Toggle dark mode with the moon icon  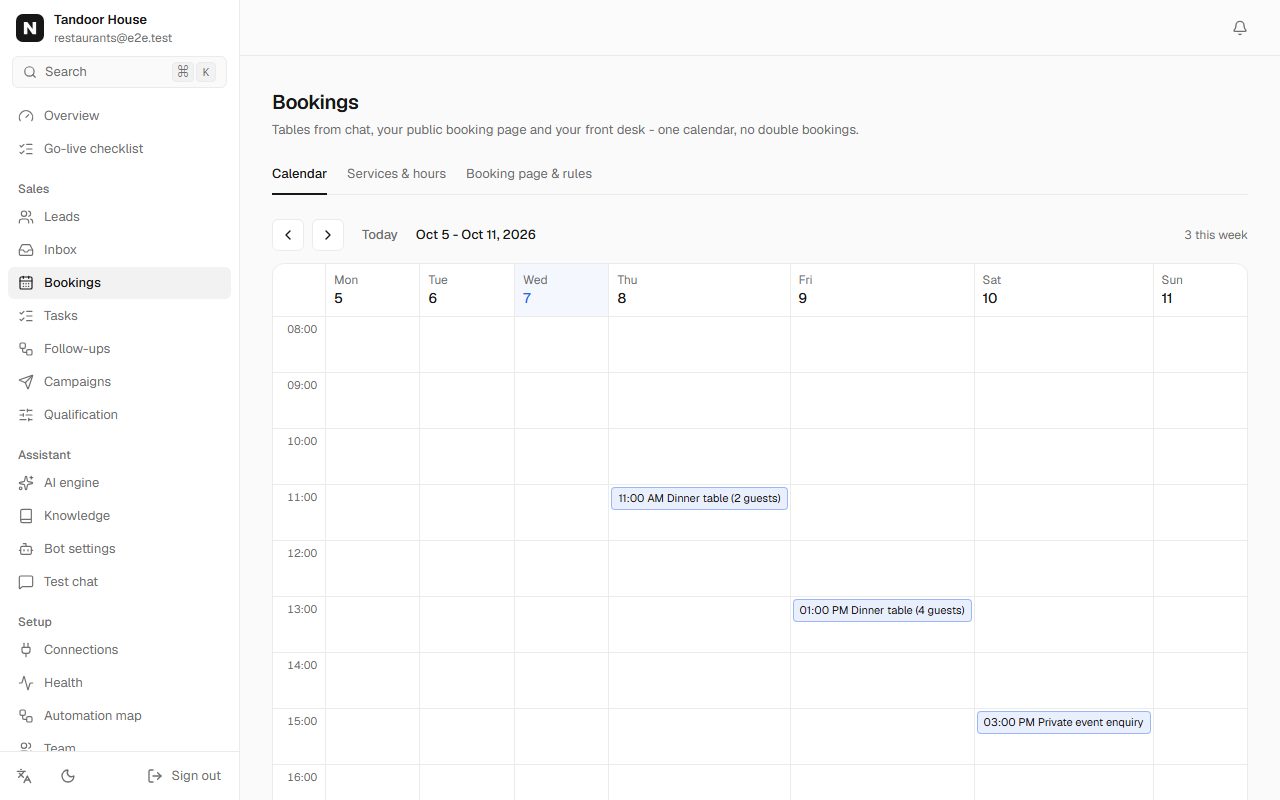point(68,776)
